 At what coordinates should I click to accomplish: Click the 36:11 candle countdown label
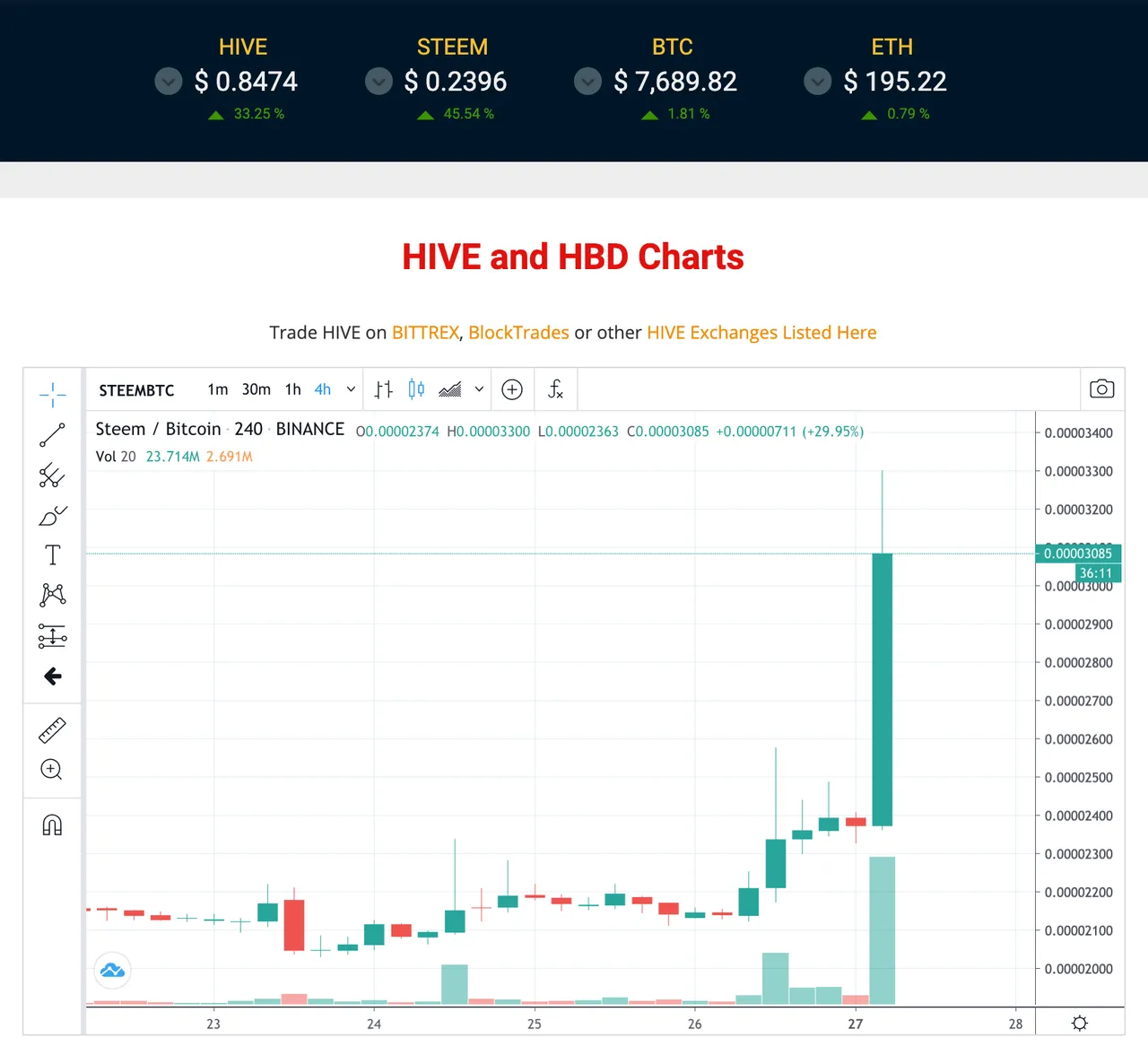click(1096, 573)
